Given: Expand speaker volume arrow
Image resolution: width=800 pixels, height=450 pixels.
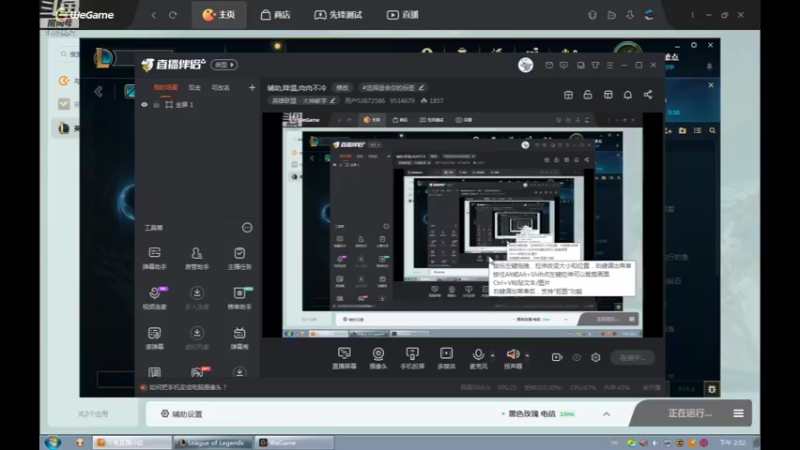Looking at the screenshot, I should tap(527, 355).
